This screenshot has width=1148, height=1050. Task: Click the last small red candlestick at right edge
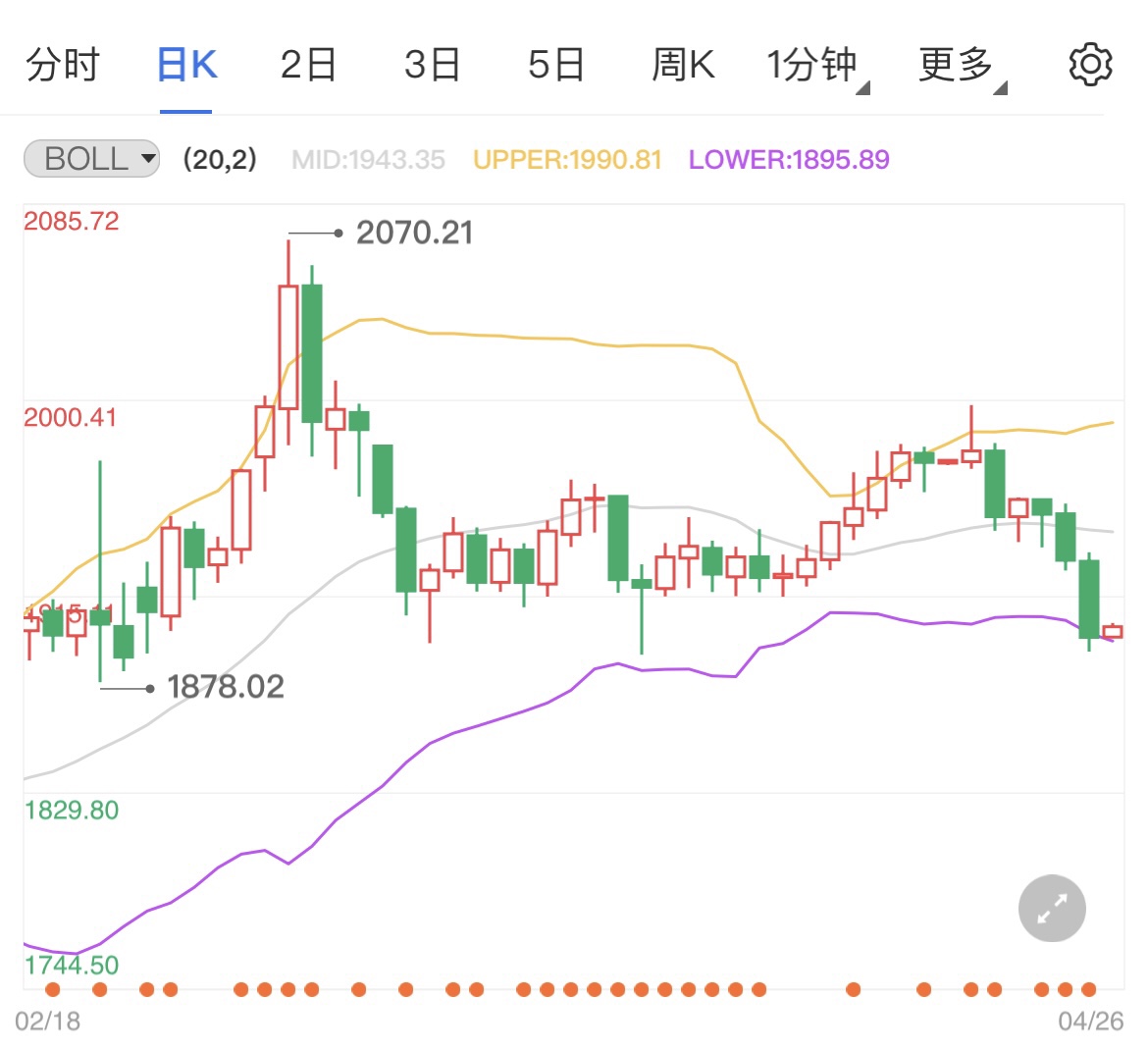[x=1112, y=632]
